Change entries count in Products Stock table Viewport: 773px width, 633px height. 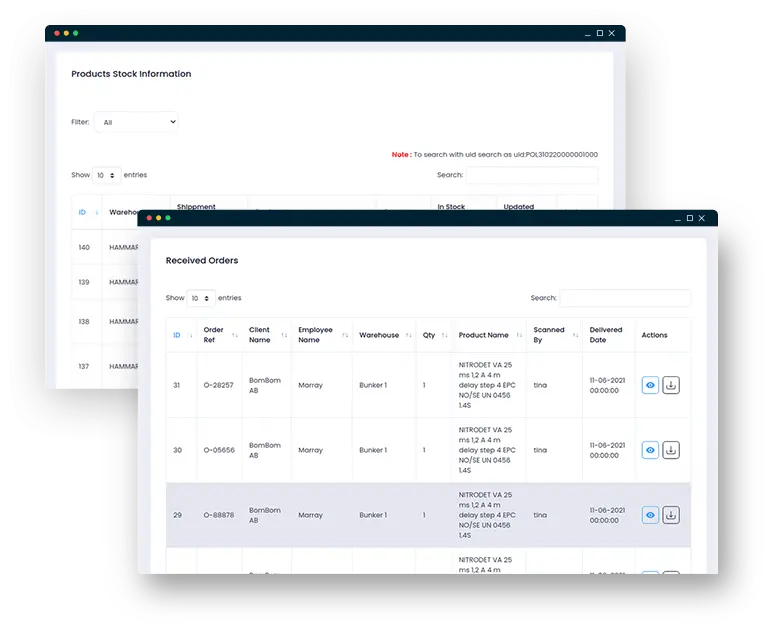(107, 175)
